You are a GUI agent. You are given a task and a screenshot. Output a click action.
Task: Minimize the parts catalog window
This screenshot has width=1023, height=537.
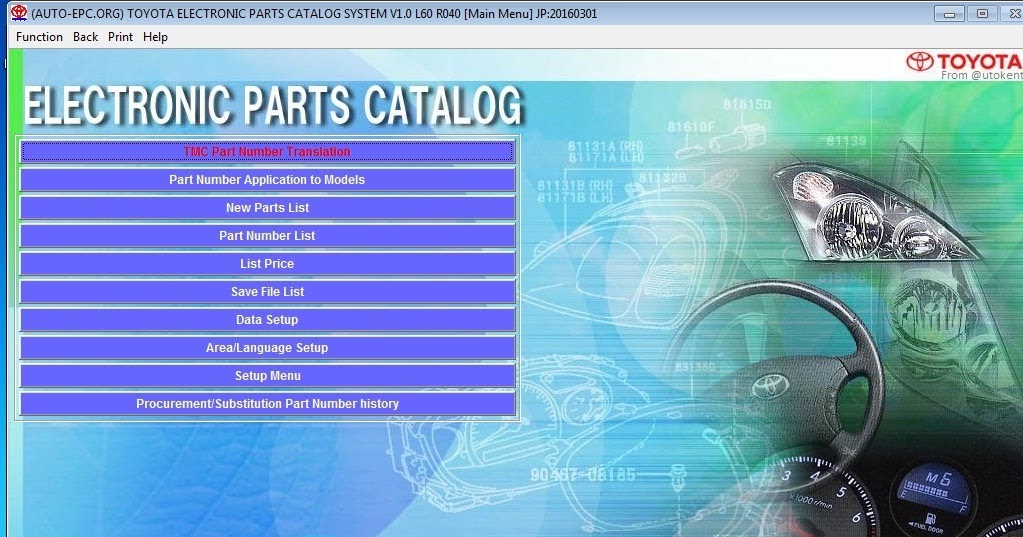pyautogui.click(x=949, y=14)
